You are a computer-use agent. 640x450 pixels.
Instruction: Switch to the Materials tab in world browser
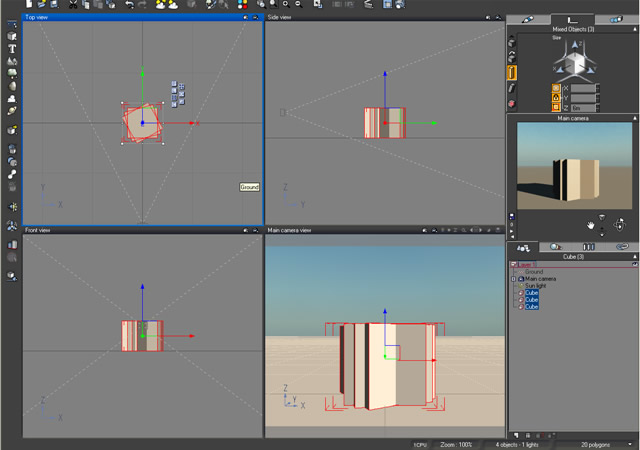[556, 246]
